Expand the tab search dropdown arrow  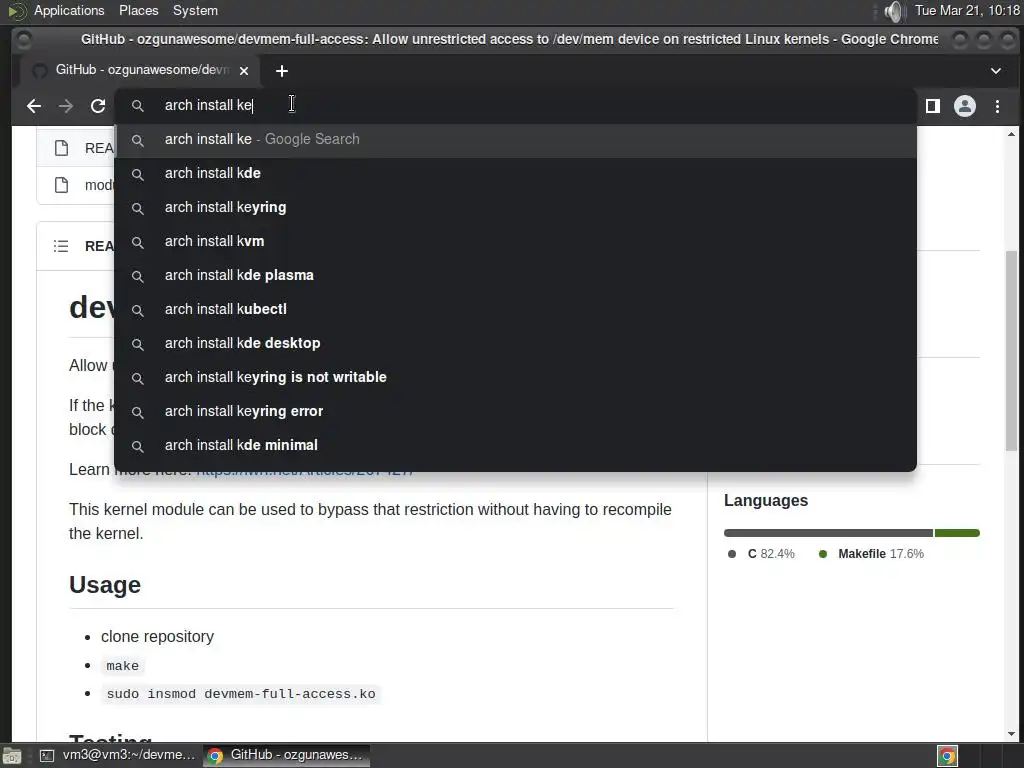(x=995, y=71)
